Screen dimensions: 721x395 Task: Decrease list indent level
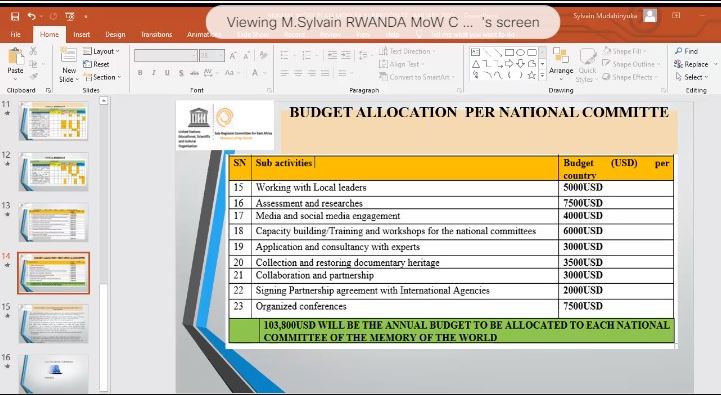coord(332,56)
